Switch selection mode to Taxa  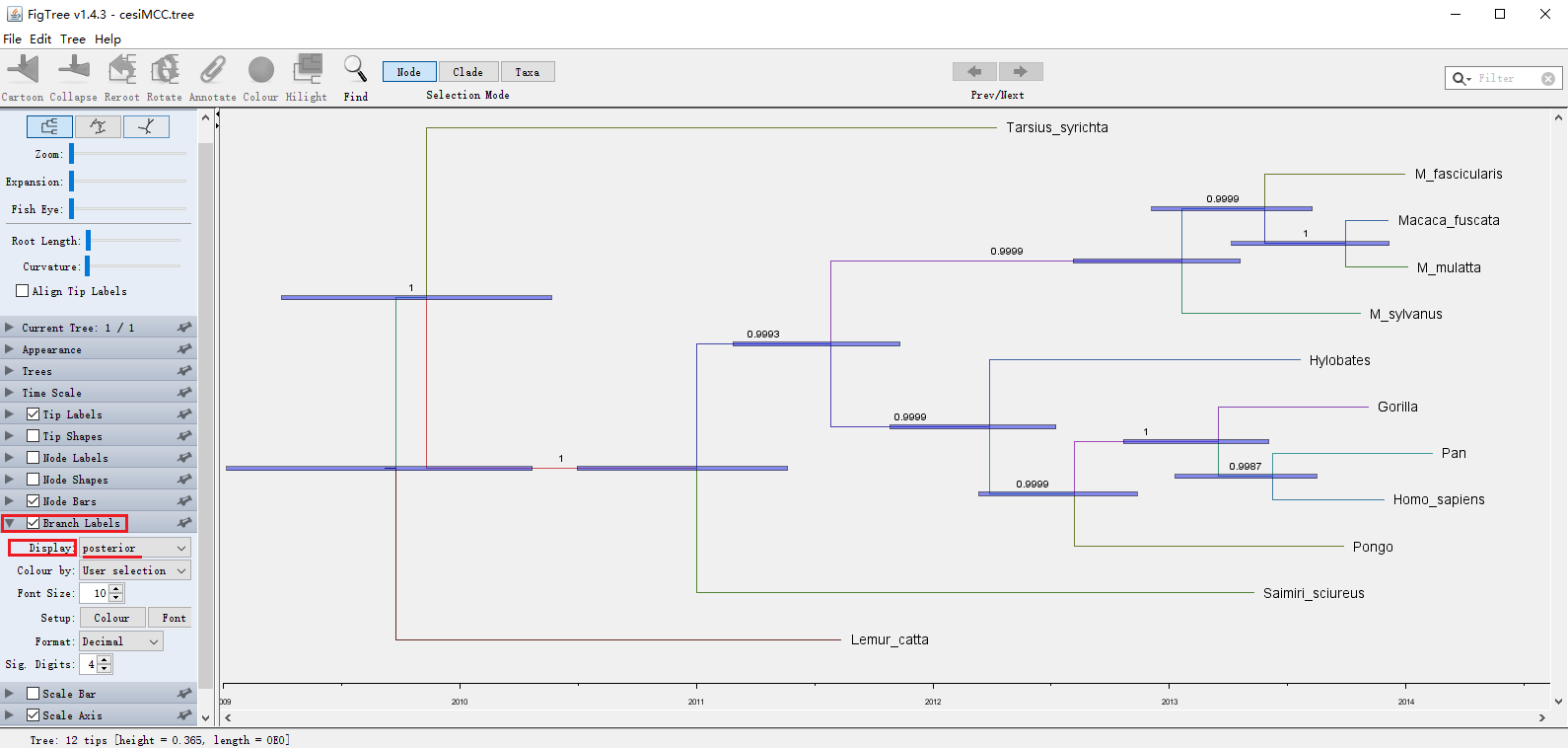[528, 72]
